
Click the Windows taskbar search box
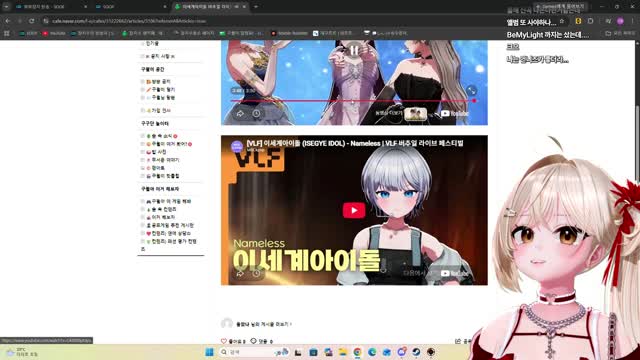click(x=253, y=352)
